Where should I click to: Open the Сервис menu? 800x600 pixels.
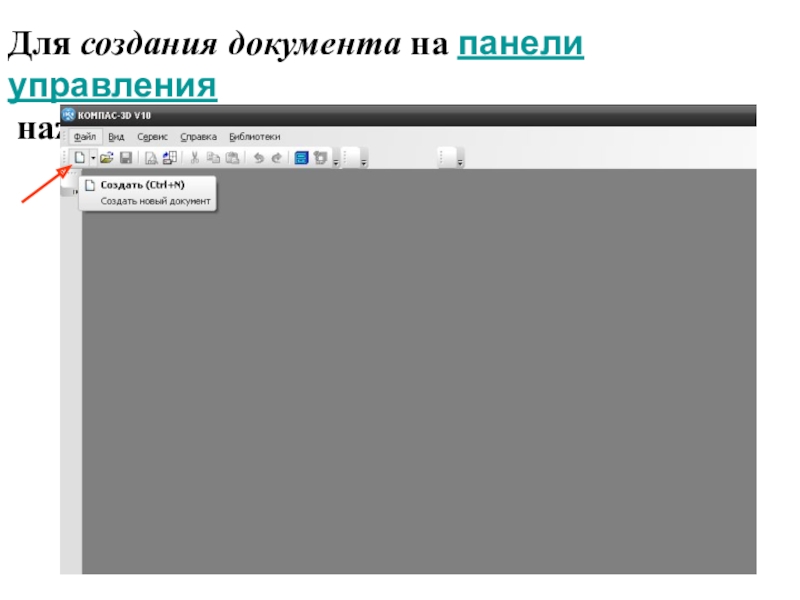coord(152,137)
